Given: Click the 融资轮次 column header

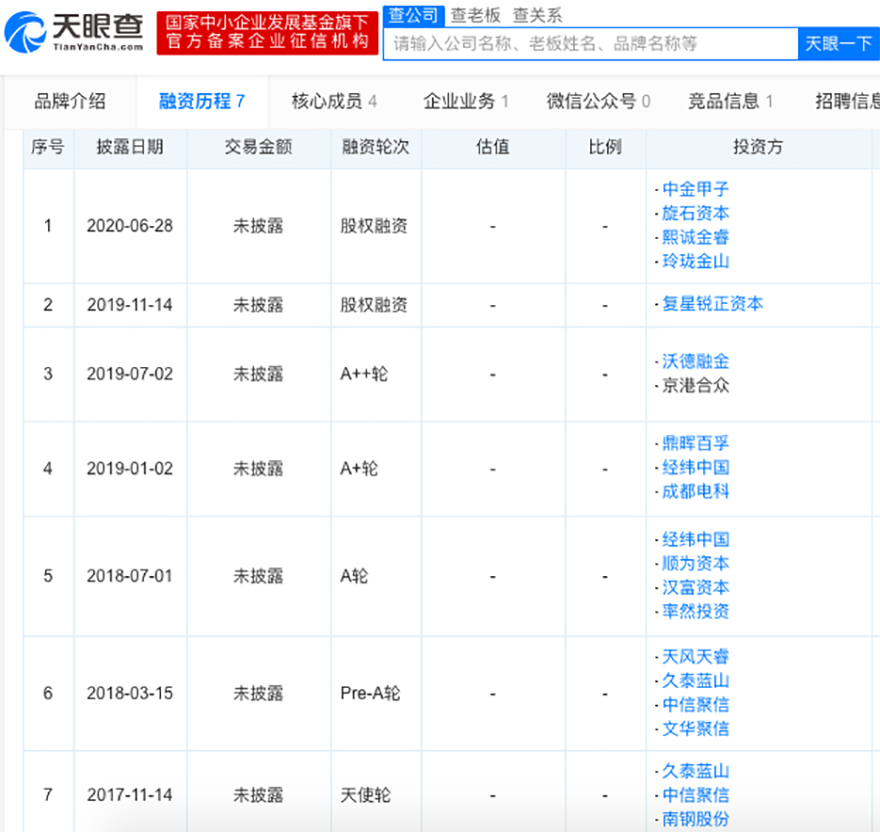Looking at the screenshot, I should point(375,147).
